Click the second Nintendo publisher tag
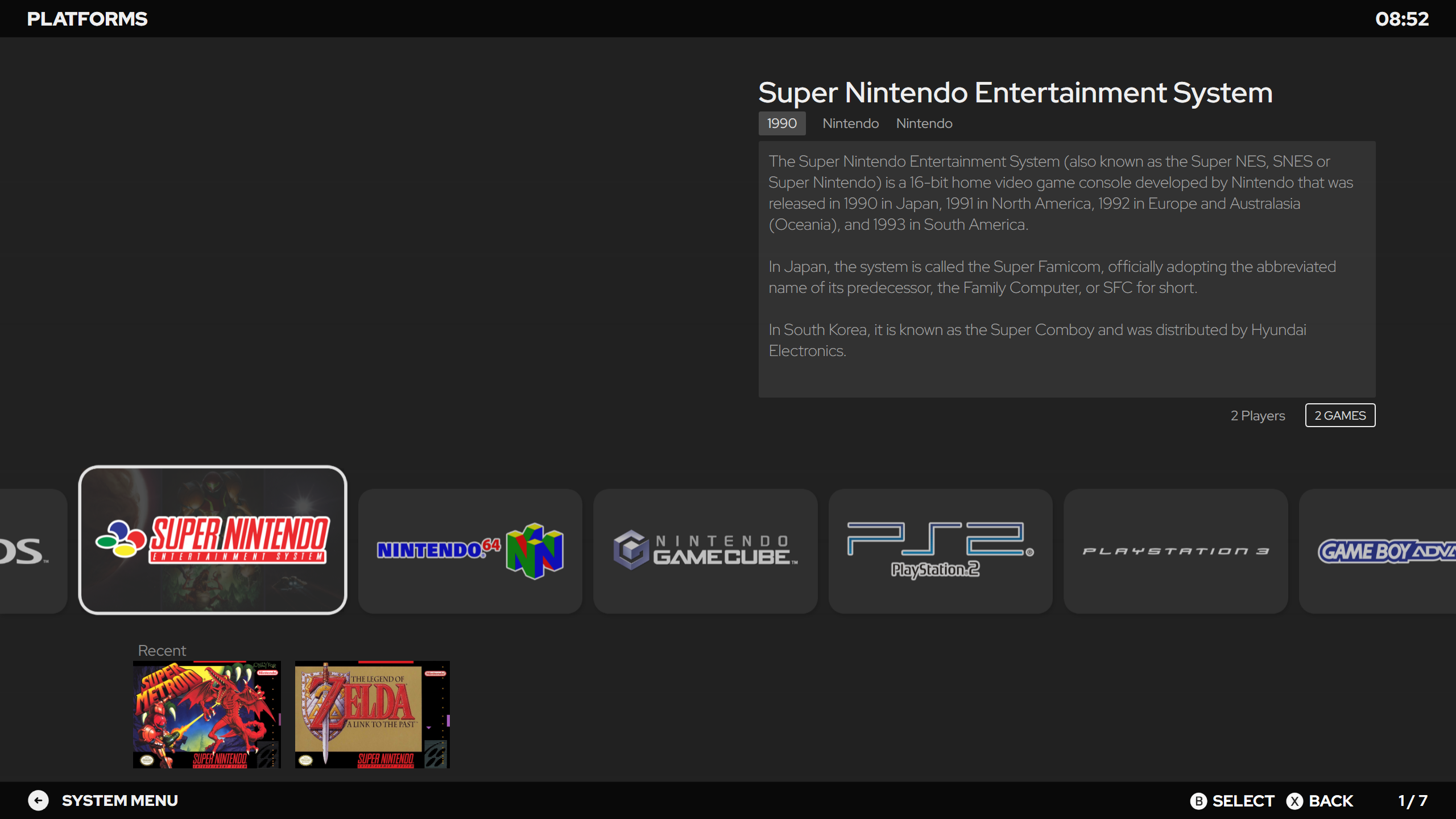The image size is (1456, 819). [x=924, y=123]
